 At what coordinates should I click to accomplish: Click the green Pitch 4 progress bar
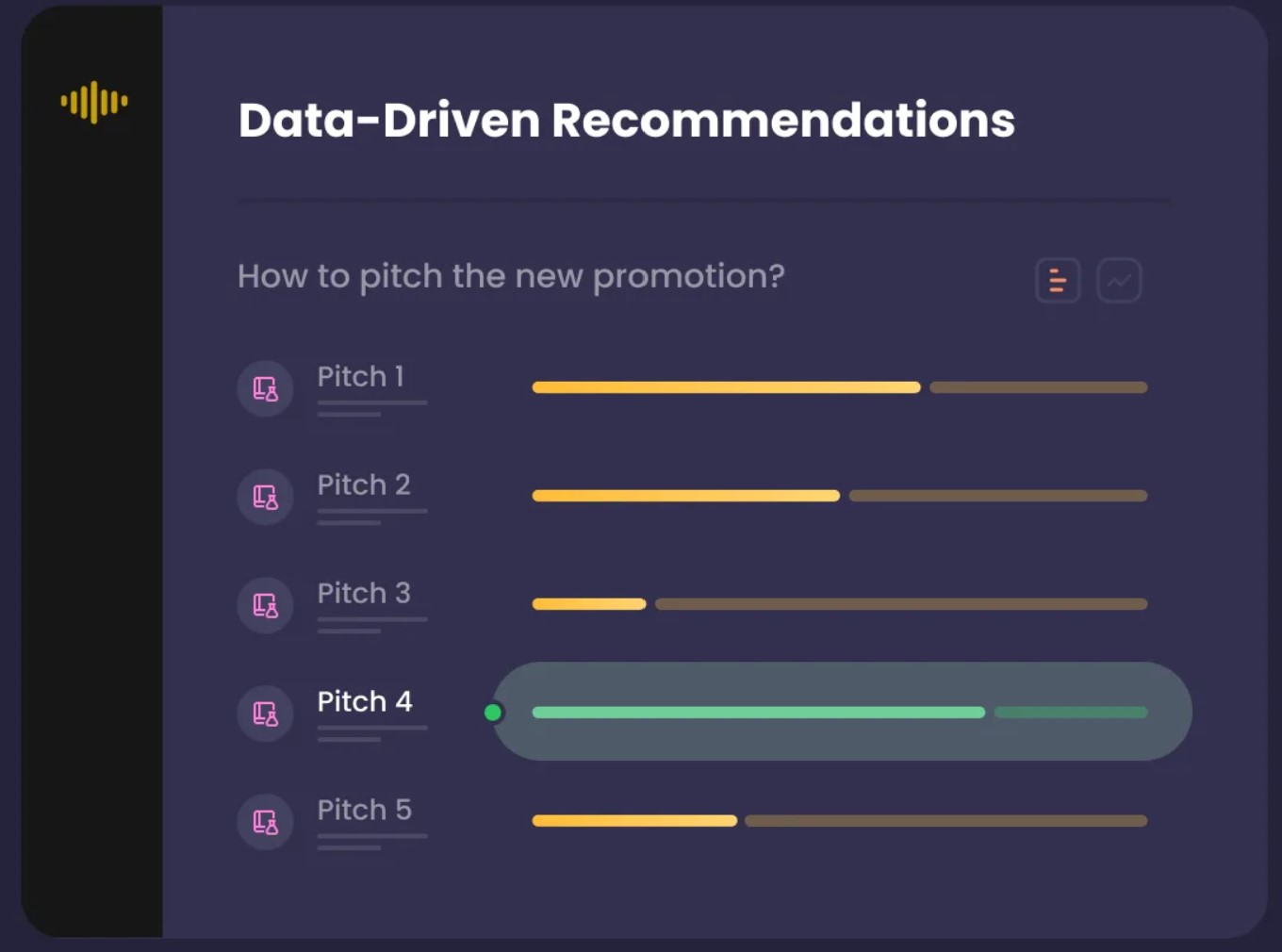(759, 713)
